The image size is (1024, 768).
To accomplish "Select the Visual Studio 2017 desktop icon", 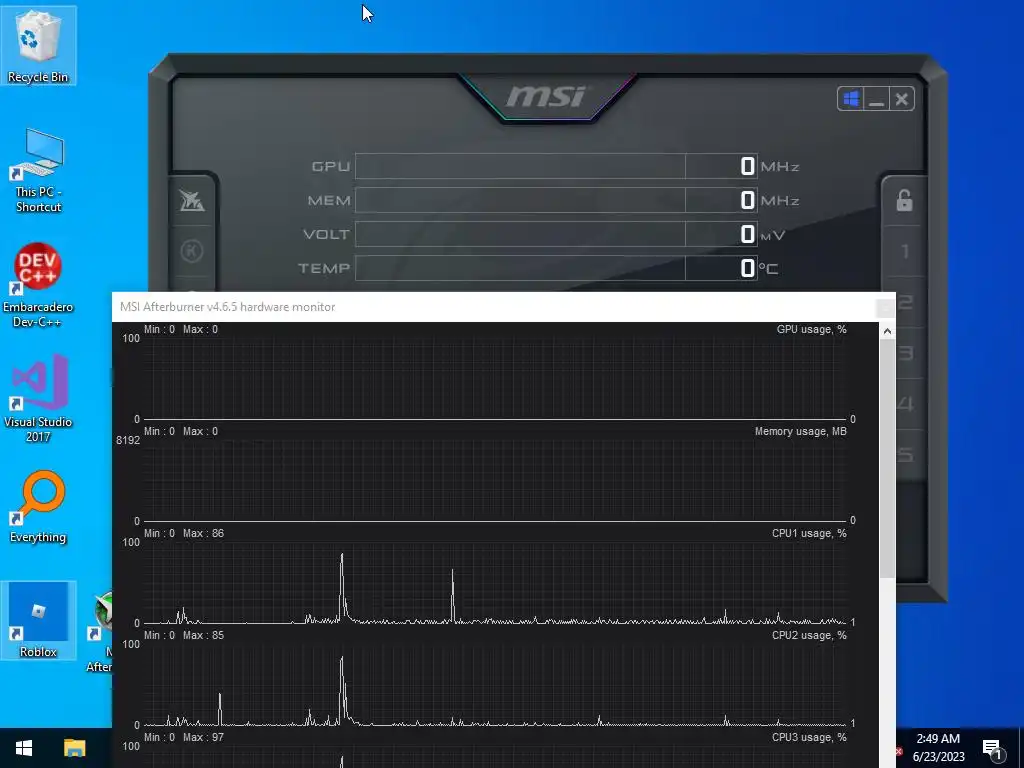I will [x=38, y=398].
